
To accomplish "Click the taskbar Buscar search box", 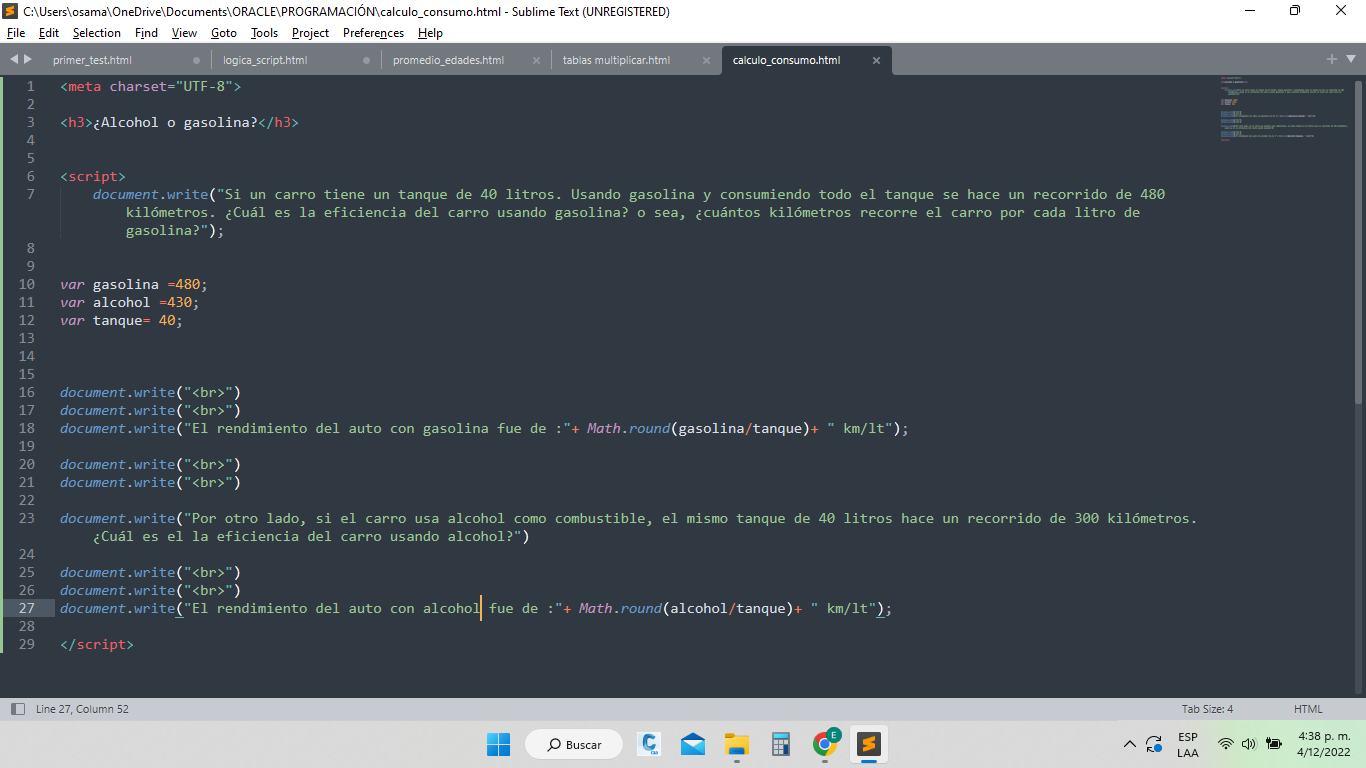I will point(574,744).
